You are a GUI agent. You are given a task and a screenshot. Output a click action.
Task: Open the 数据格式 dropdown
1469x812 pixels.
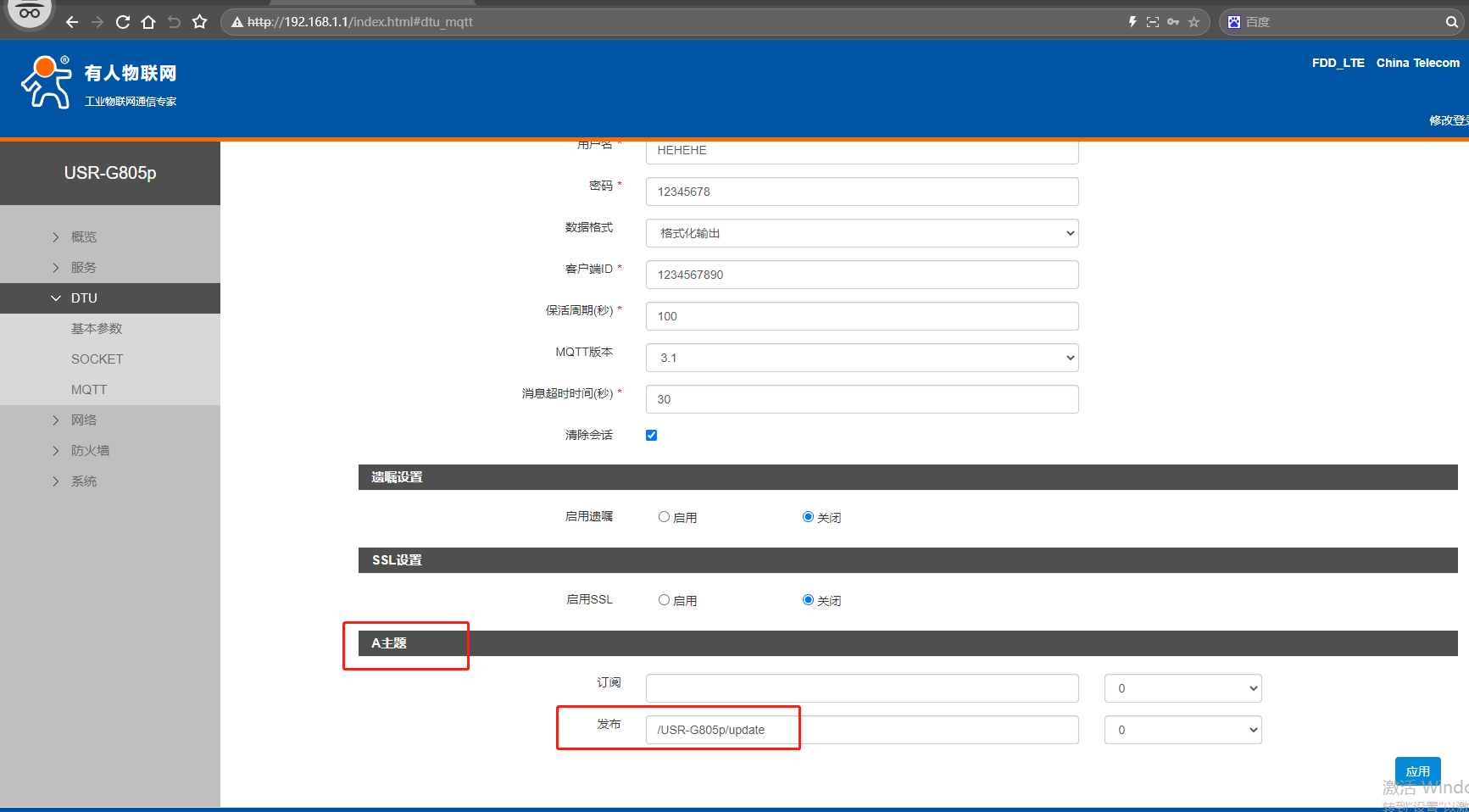861,233
